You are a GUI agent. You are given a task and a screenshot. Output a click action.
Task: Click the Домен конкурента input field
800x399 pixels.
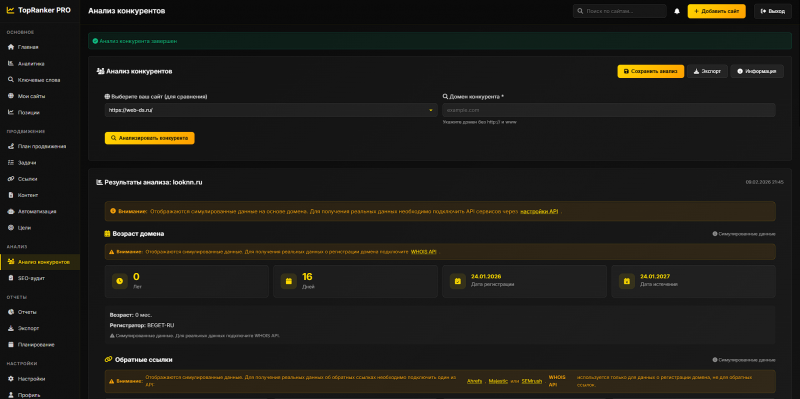pos(609,110)
